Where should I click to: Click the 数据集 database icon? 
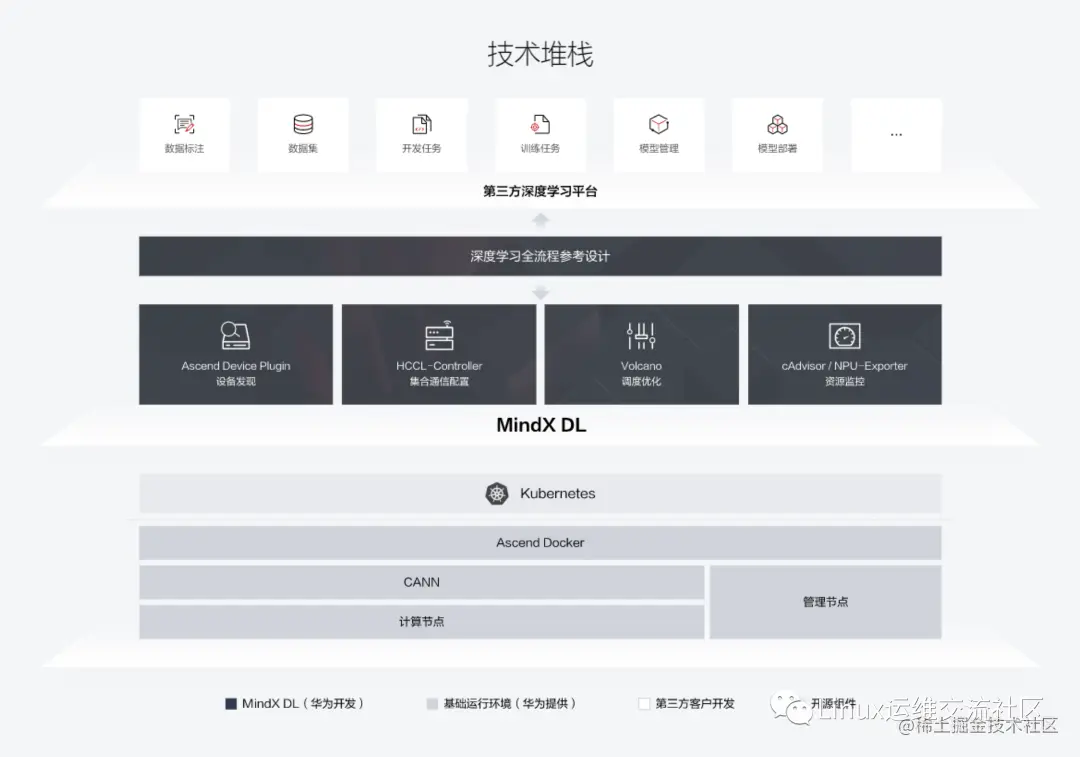pyautogui.click(x=303, y=125)
